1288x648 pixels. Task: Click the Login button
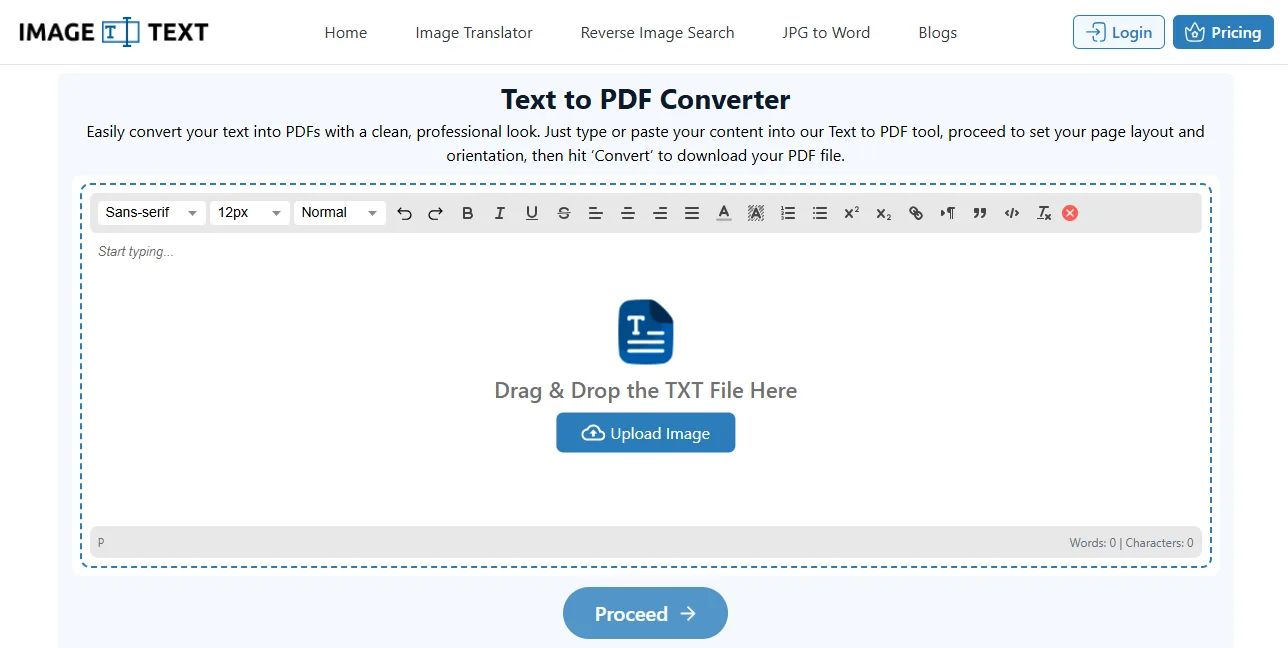tap(1119, 32)
